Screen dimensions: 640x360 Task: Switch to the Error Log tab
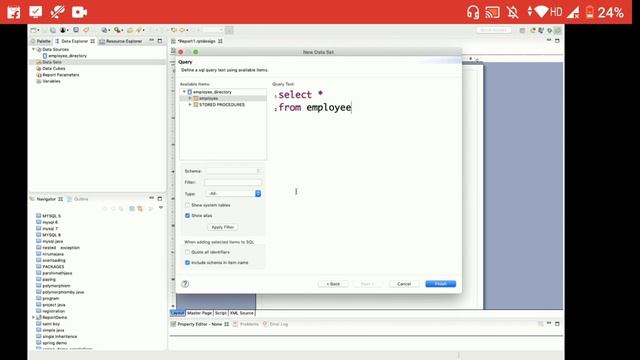tap(276, 324)
